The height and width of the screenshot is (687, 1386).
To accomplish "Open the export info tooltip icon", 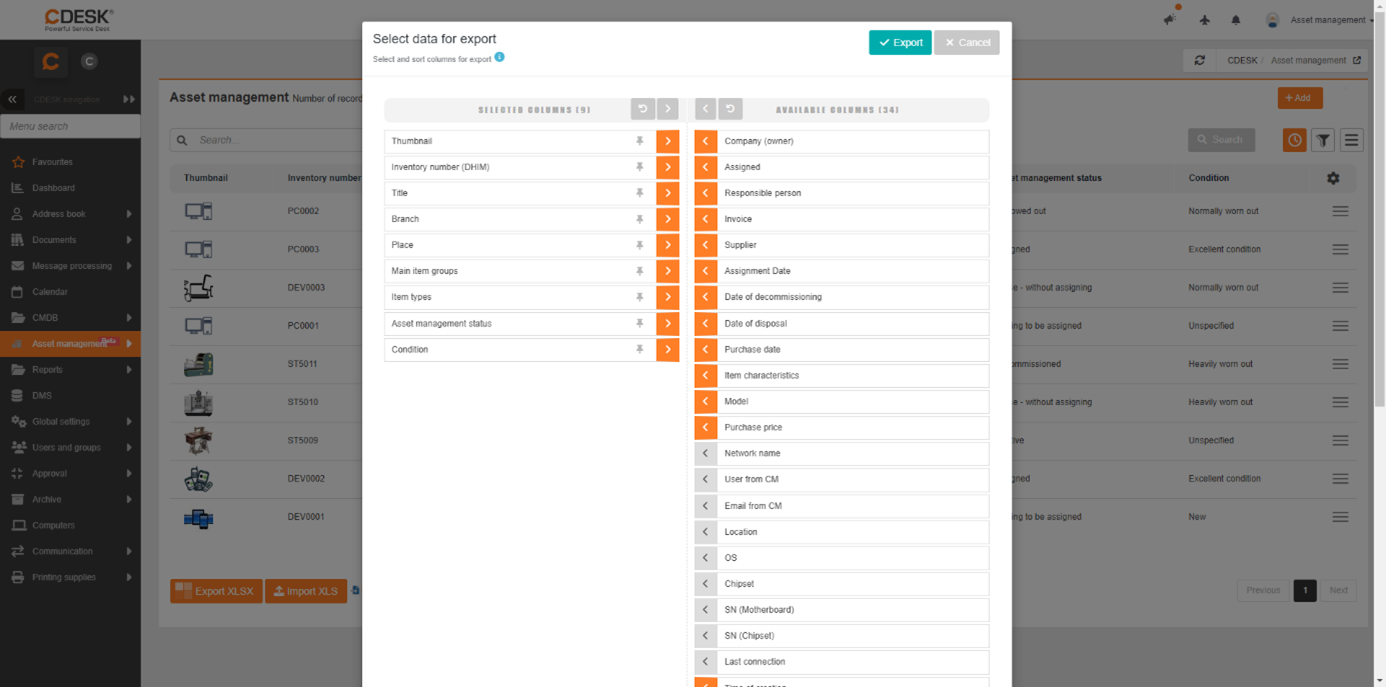I will click(x=499, y=57).
